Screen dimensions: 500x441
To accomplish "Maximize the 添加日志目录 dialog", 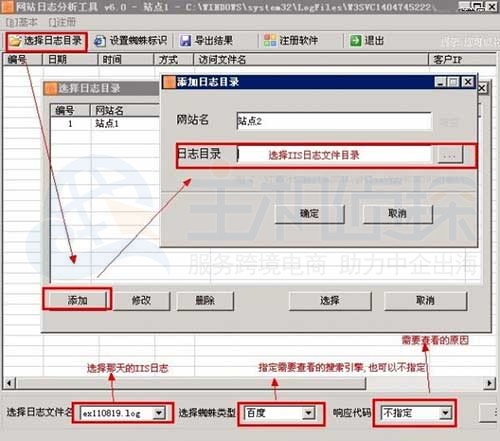I will point(454,82).
